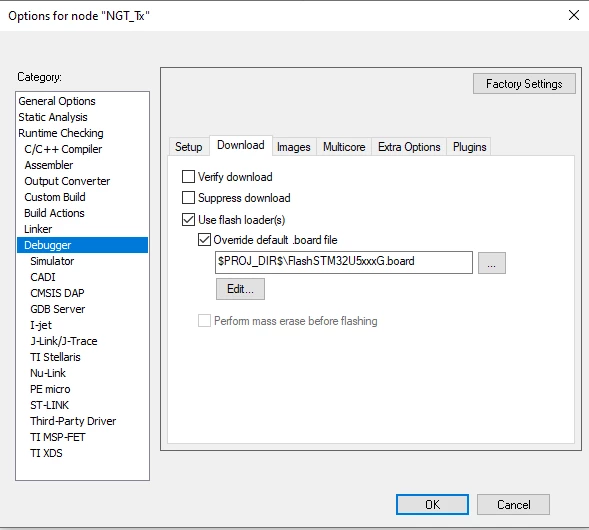Open J-Link/J-Trace settings
The width and height of the screenshot is (589, 530).
tap(82, 341)
